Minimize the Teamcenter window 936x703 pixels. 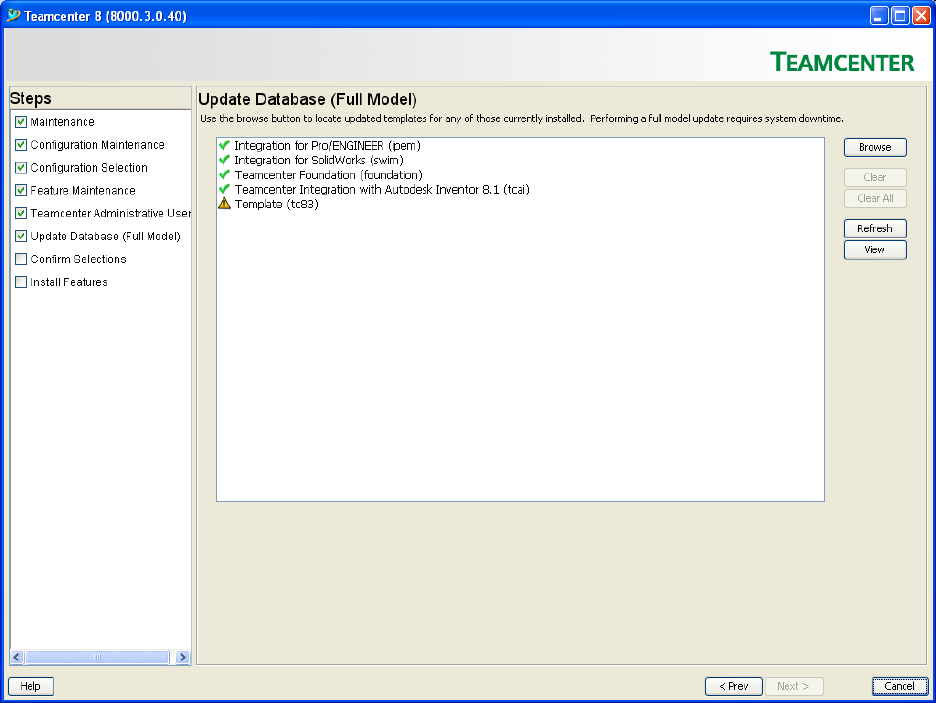pos(879,16)
